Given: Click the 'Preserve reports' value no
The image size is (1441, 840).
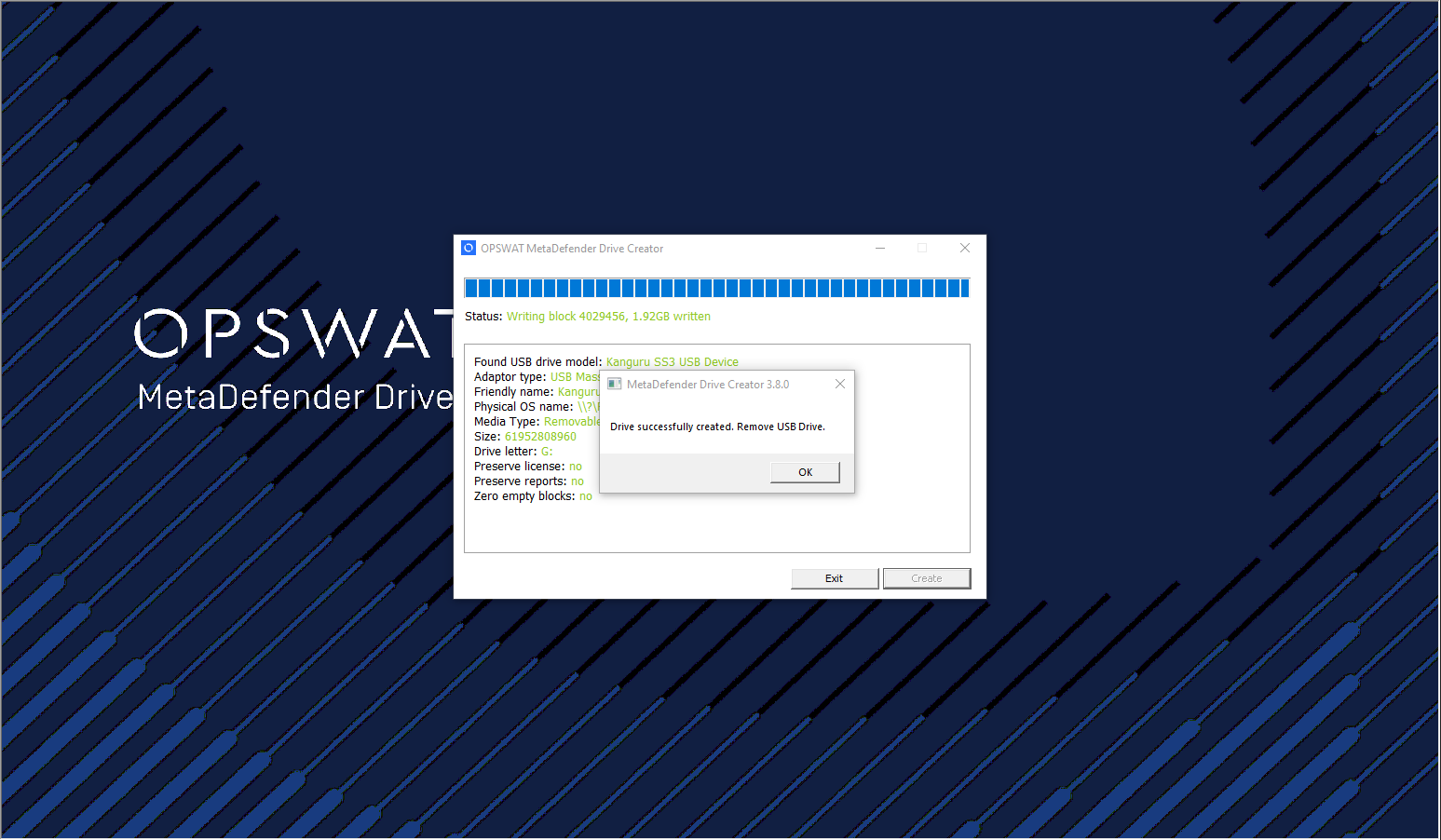Looking at the screenshot, I should (578, 481).
